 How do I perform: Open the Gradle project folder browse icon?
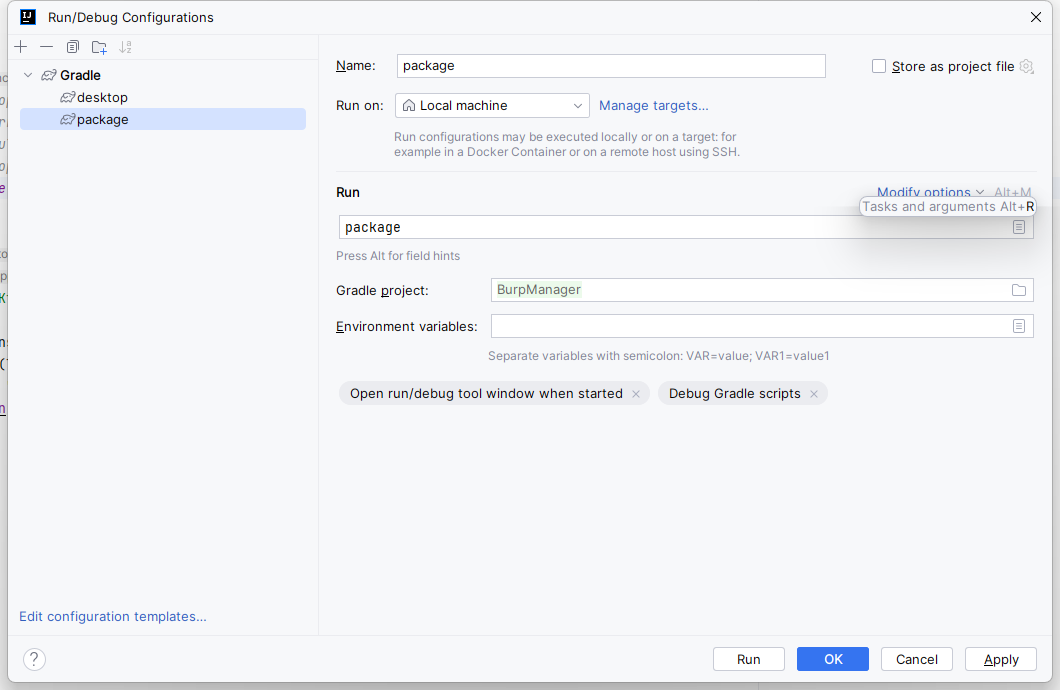pos(1018,290)
